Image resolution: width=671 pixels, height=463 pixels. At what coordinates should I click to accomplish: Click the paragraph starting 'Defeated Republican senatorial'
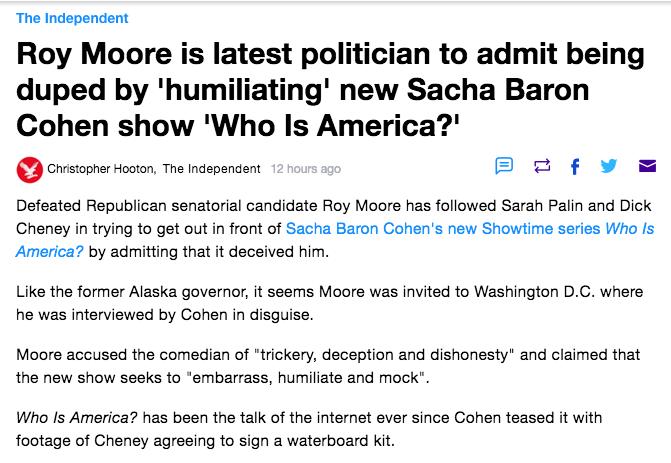point(335,229)
